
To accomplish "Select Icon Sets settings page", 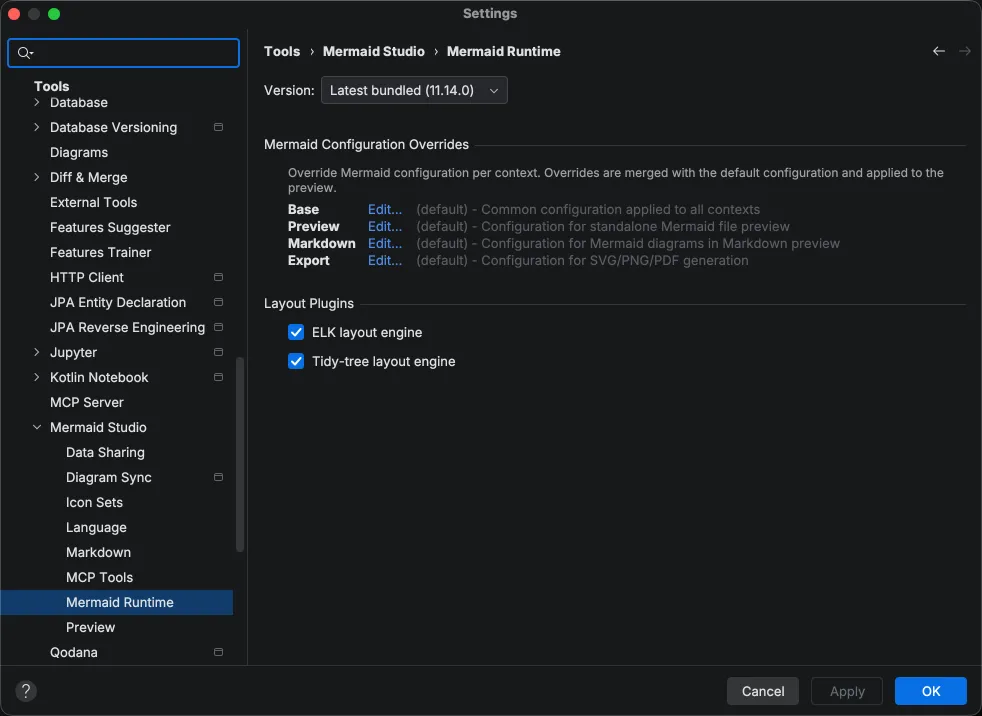I will [x=95, y=502].
